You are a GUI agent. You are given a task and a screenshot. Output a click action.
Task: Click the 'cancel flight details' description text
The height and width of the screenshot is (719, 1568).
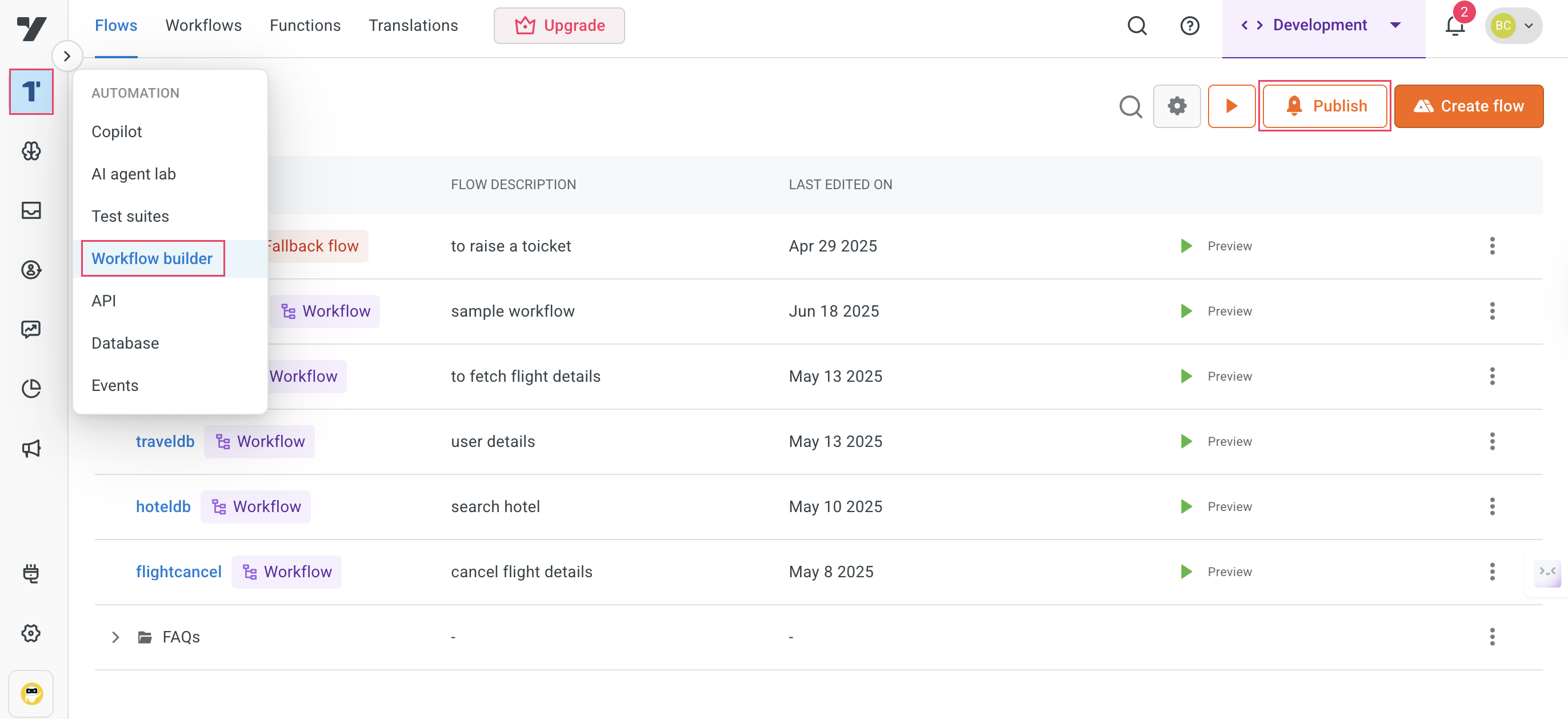(x=521, y=572)
